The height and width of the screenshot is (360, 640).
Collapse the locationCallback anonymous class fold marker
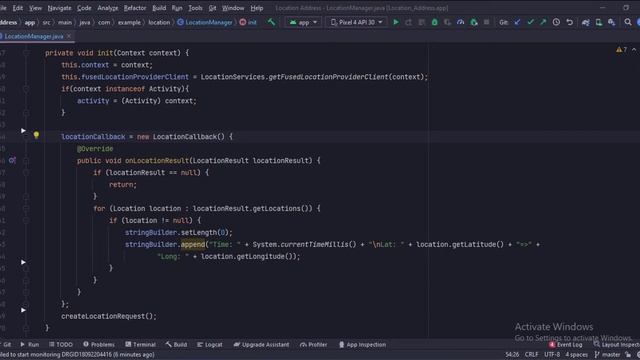coord(26,137)
